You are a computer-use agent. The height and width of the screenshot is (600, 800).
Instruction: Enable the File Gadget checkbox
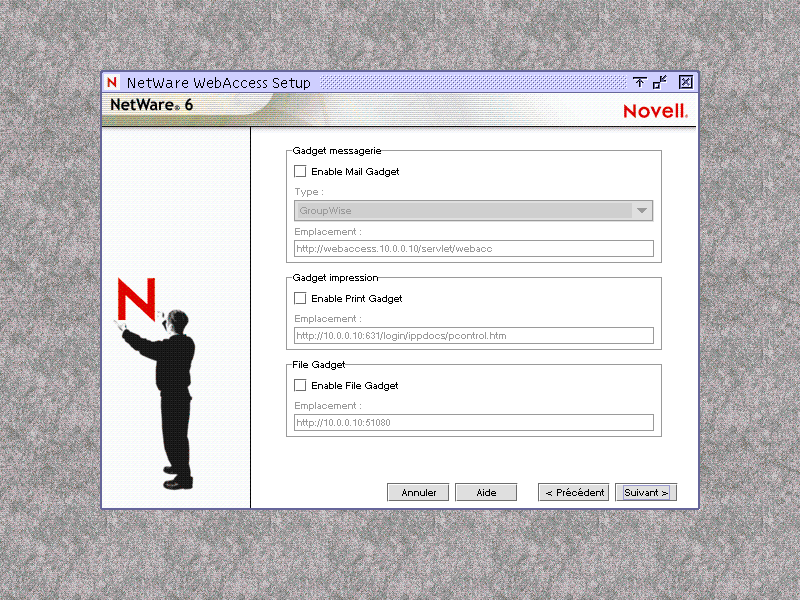coord(300,385)
